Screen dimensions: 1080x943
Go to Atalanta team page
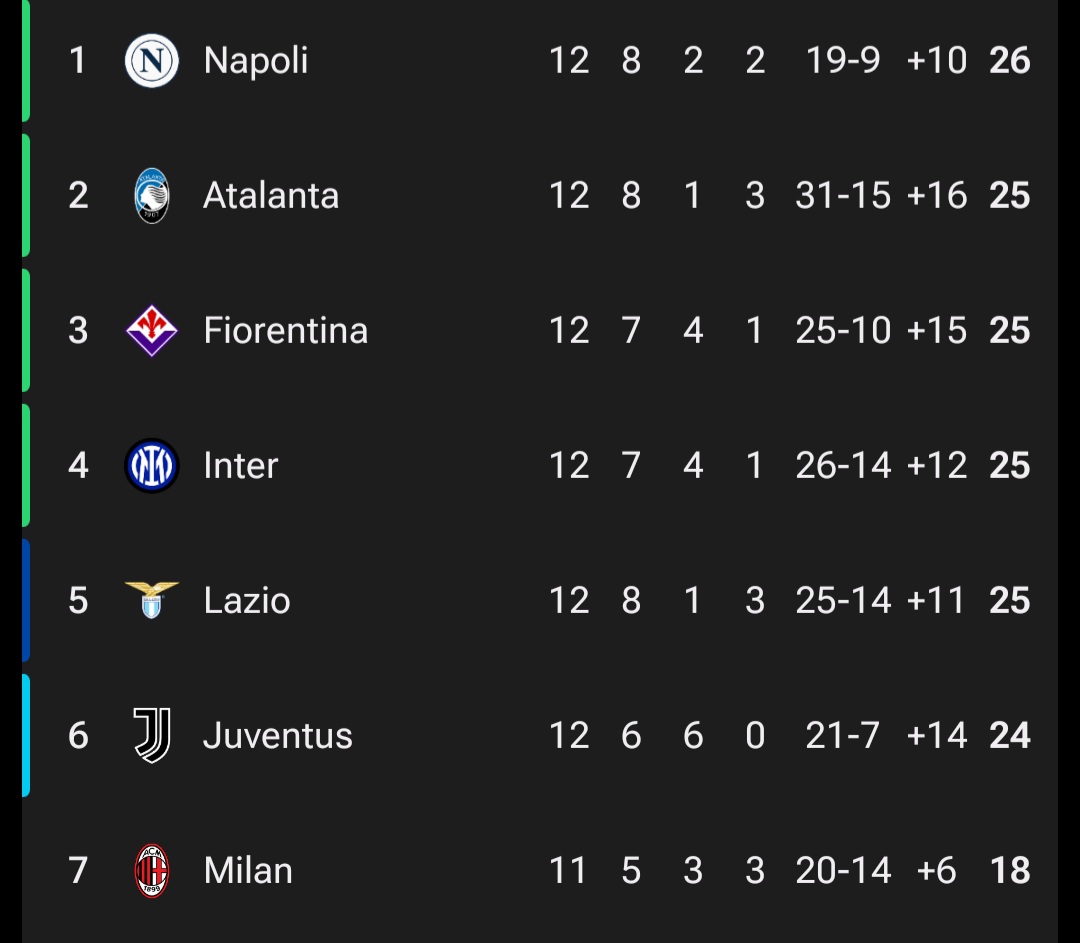point(271,196)
